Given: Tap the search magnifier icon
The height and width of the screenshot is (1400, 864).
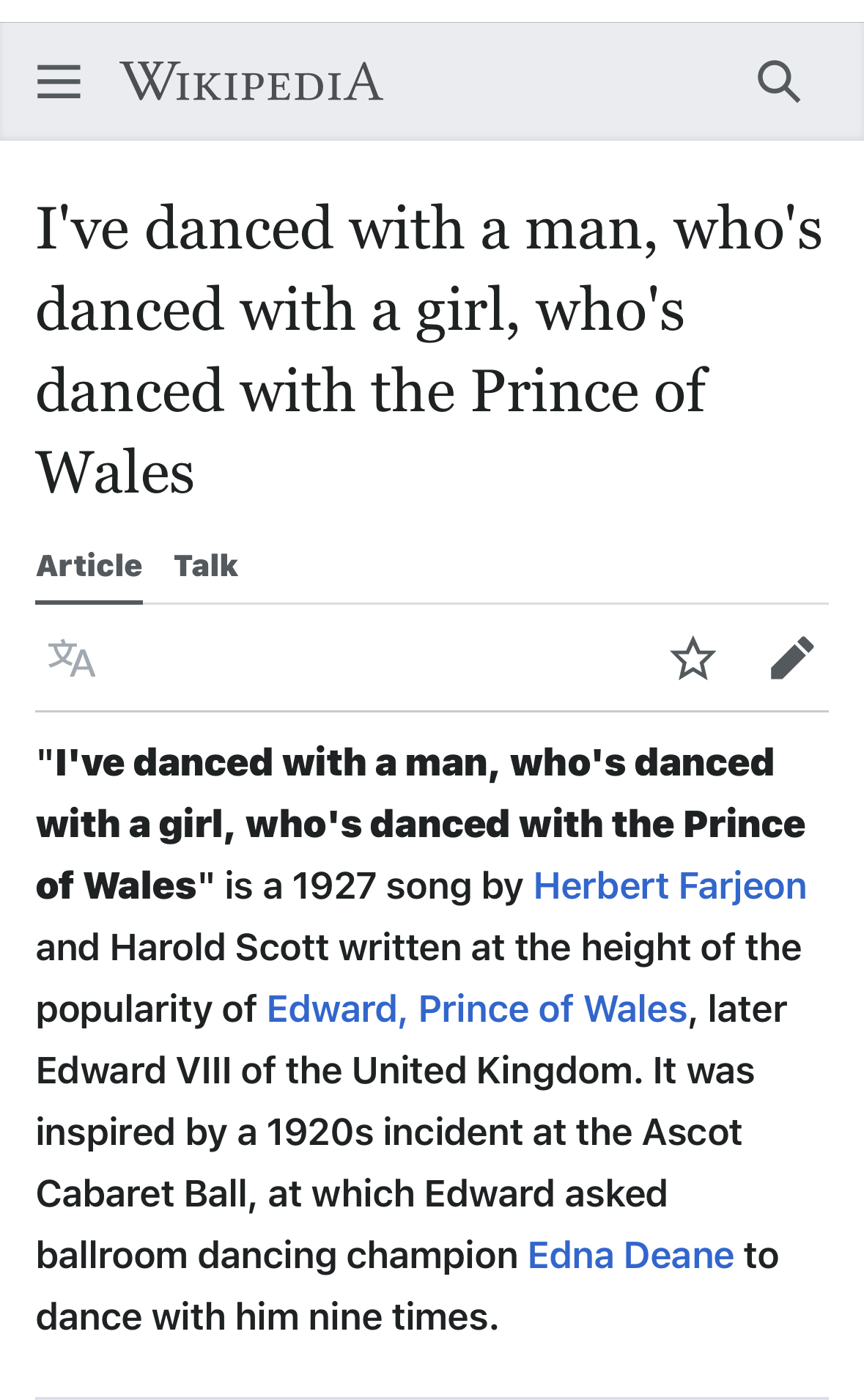Looking at the screenshot, I should tap(778, 81).
